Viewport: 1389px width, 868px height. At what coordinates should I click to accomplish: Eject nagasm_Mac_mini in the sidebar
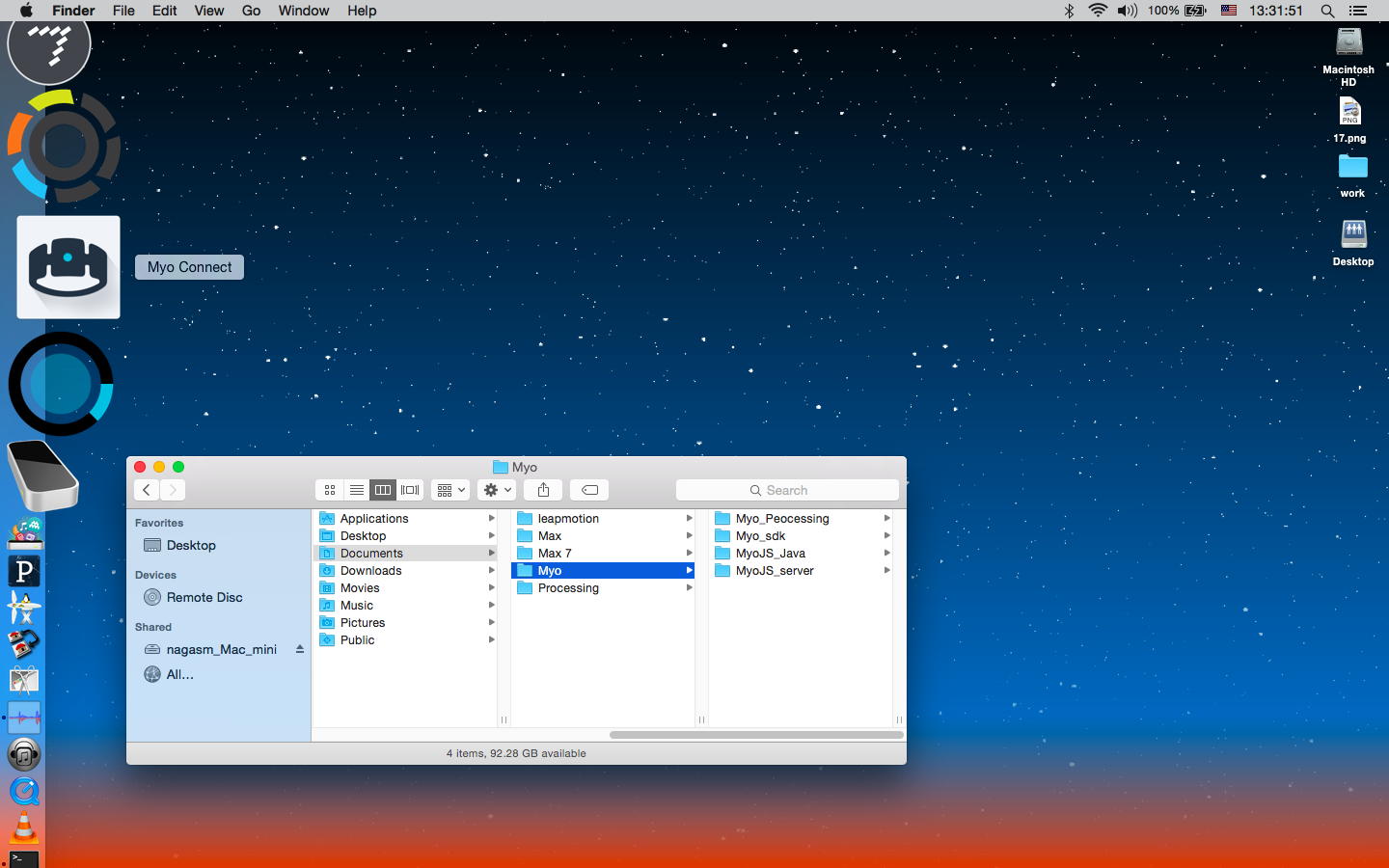pos(300,649)
